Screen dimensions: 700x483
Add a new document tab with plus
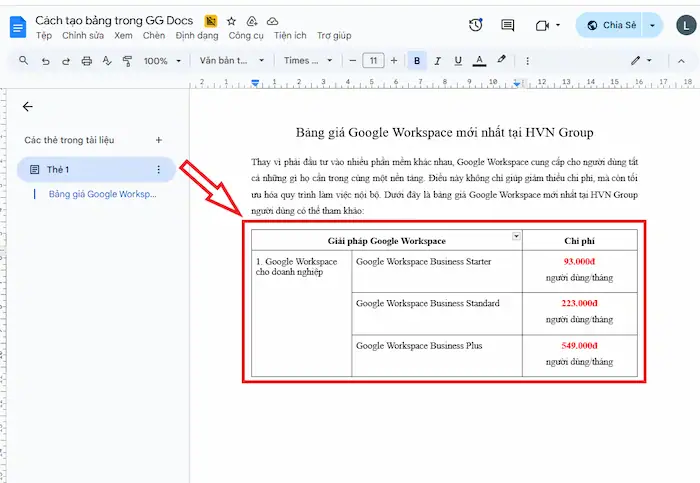(x=158, y=140)
